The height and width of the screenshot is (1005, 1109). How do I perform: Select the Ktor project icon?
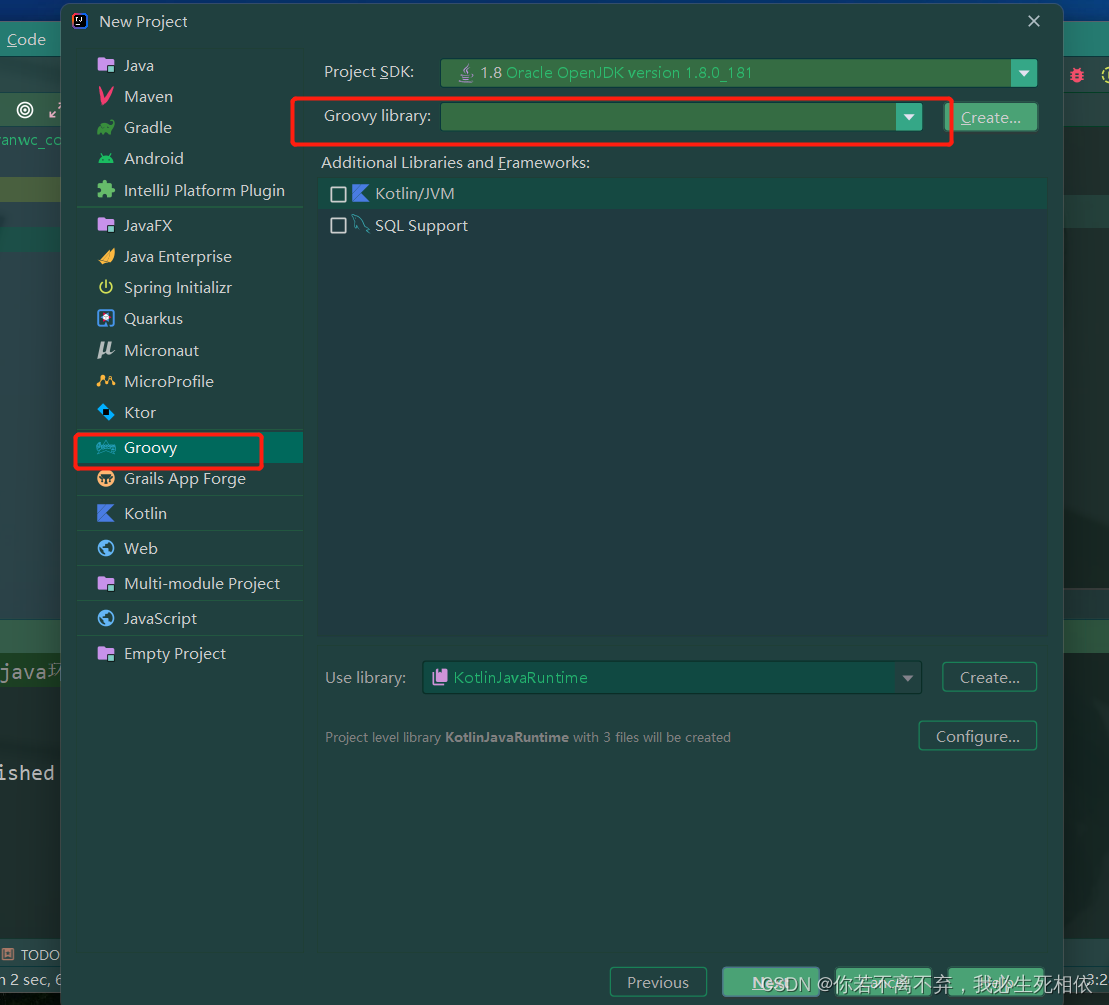pyautogui.click(x=106, y=412)
